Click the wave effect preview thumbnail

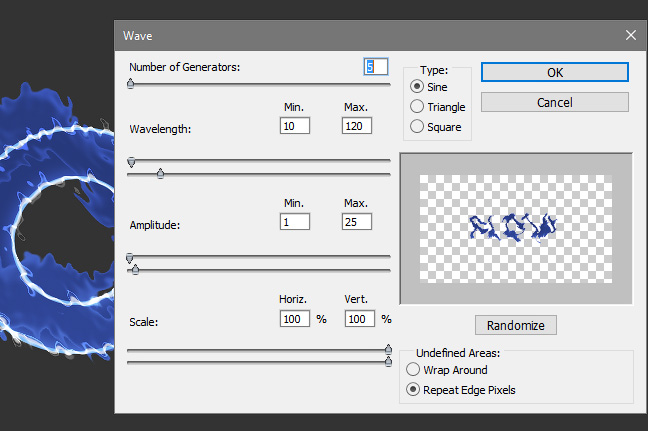pyautogui.click(x=516, y=229)
